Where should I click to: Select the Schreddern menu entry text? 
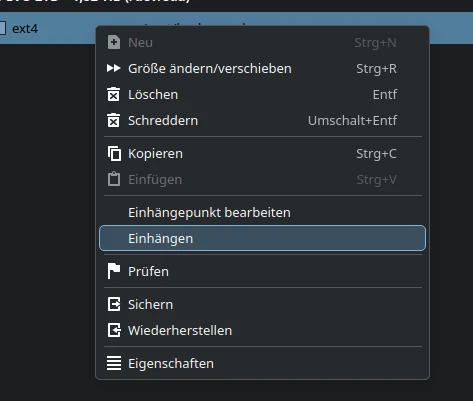pos(163,120)
